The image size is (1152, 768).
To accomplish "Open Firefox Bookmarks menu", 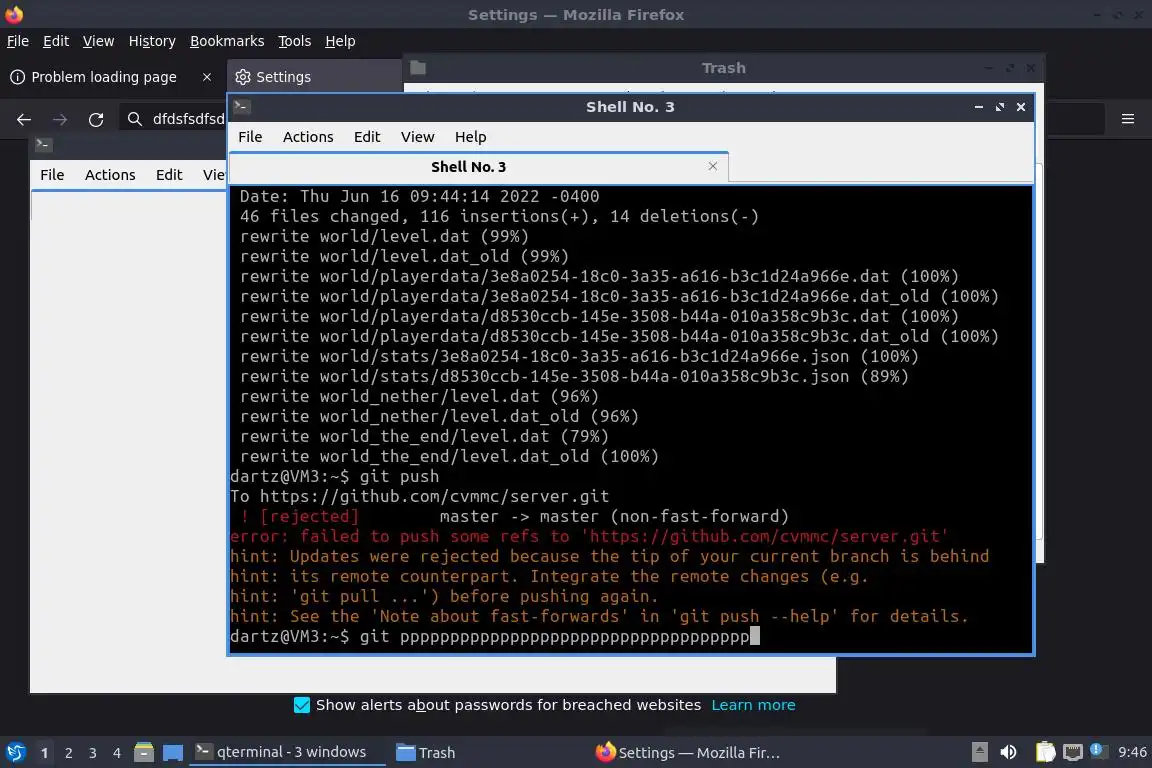I will pos(227,41).
